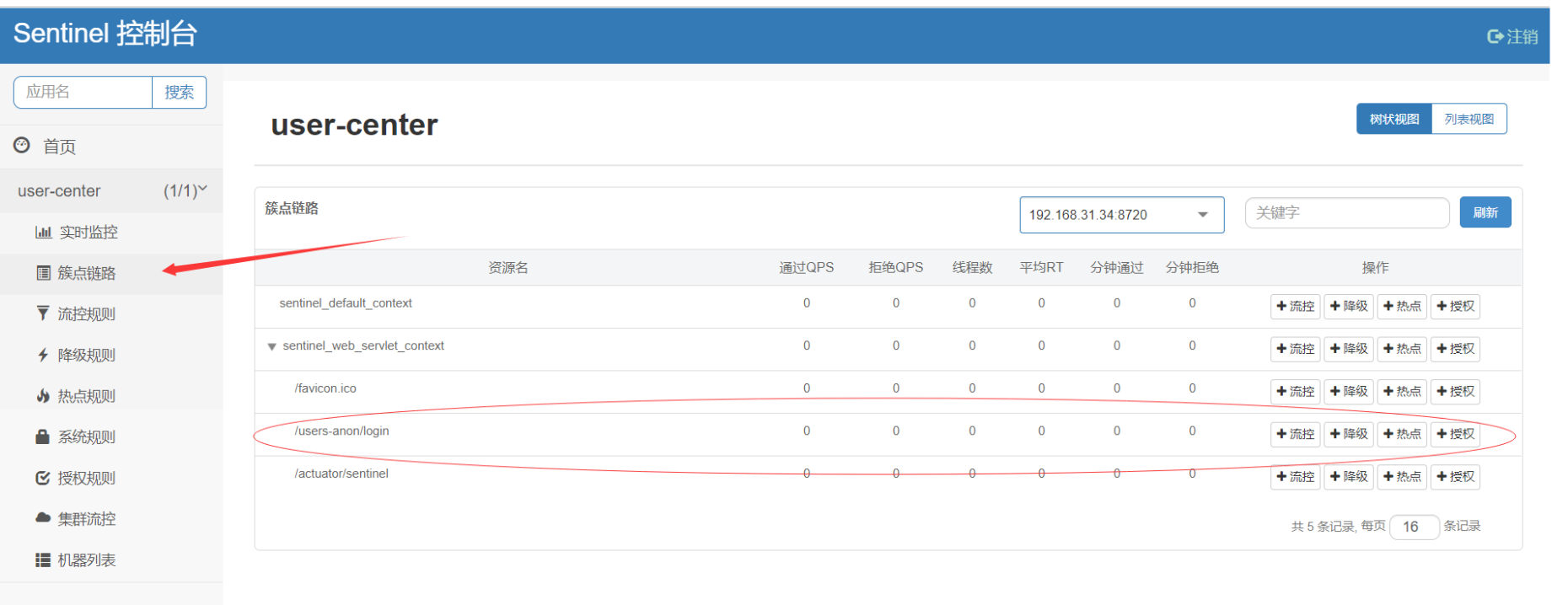
Task: Focus the 关键字 keyword field
Action: [x=1347, y=213]
